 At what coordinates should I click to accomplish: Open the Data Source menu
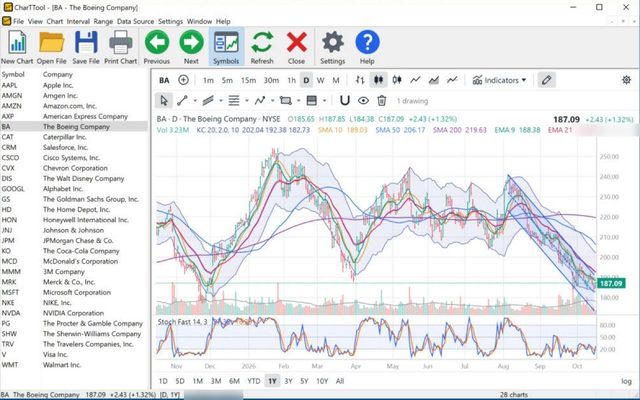136,21
